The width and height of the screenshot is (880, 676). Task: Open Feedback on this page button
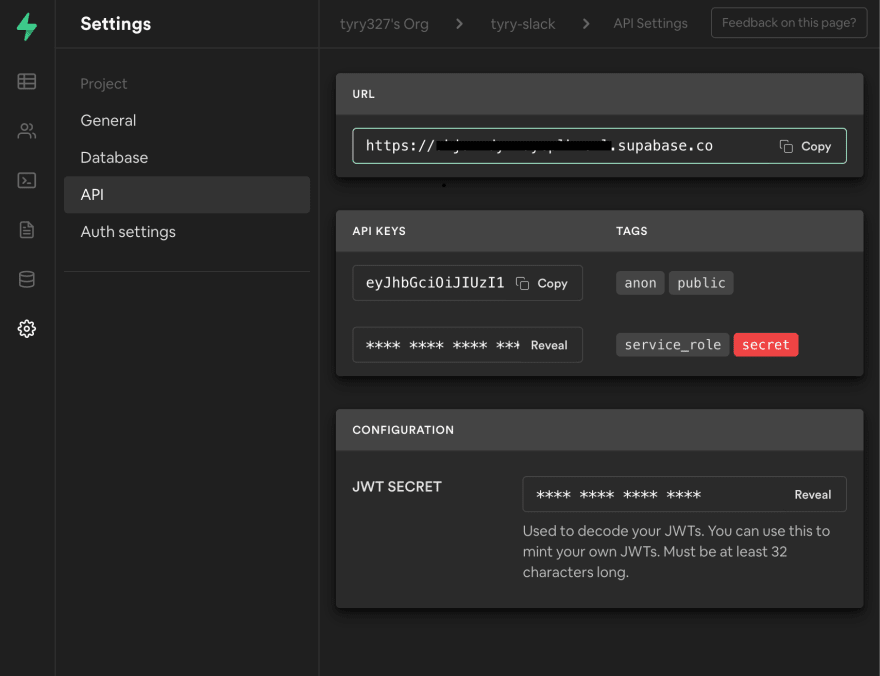tap(789, 23)
